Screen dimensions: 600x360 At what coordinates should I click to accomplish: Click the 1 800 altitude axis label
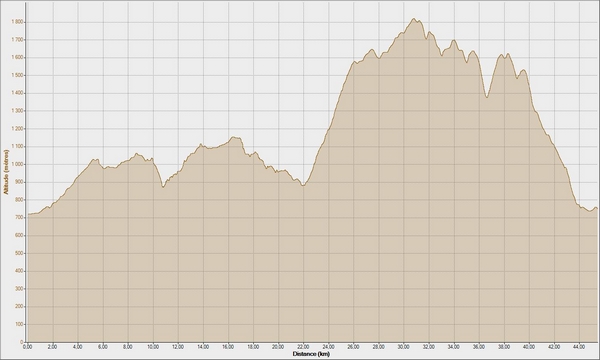click(18, 22)
